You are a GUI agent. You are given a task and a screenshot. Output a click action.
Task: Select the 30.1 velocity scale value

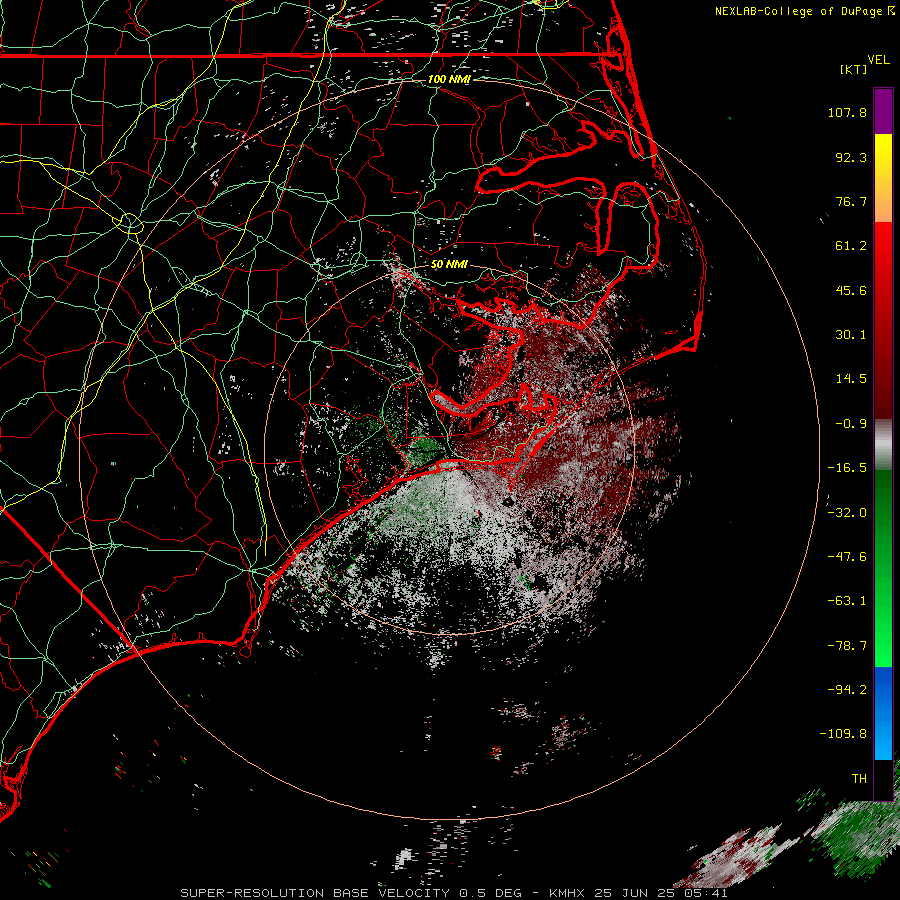pyautogui.click(x=851, y=335)
